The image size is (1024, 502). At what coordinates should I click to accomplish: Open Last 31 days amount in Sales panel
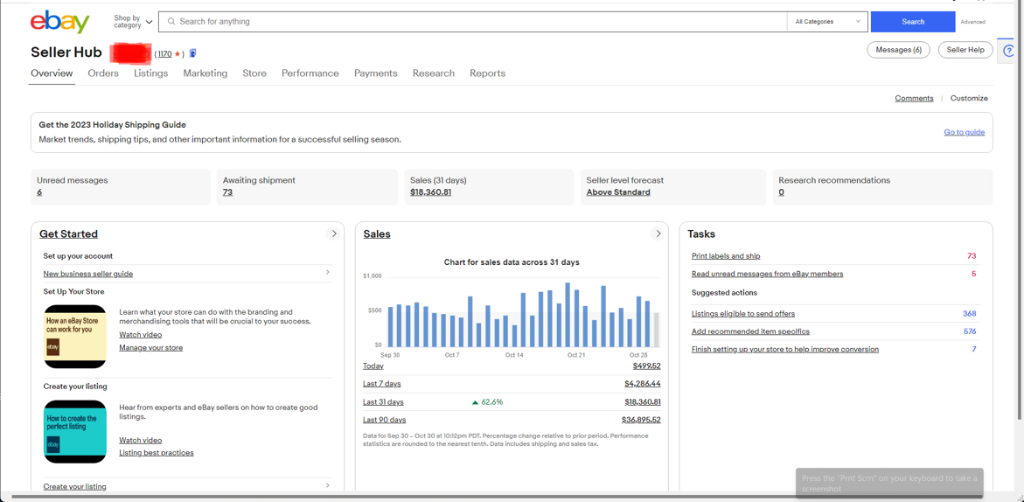click(643, 402)
